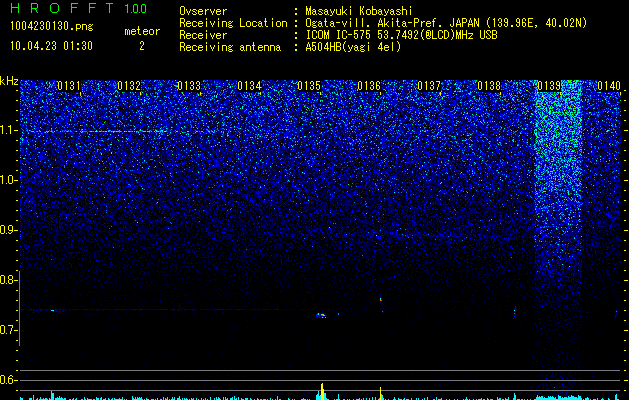Click the small echo near 0138 at 0.73 kHz
The height and width of the screenshot is (400, 629).
pyautogui.click(x=515, y=312)
